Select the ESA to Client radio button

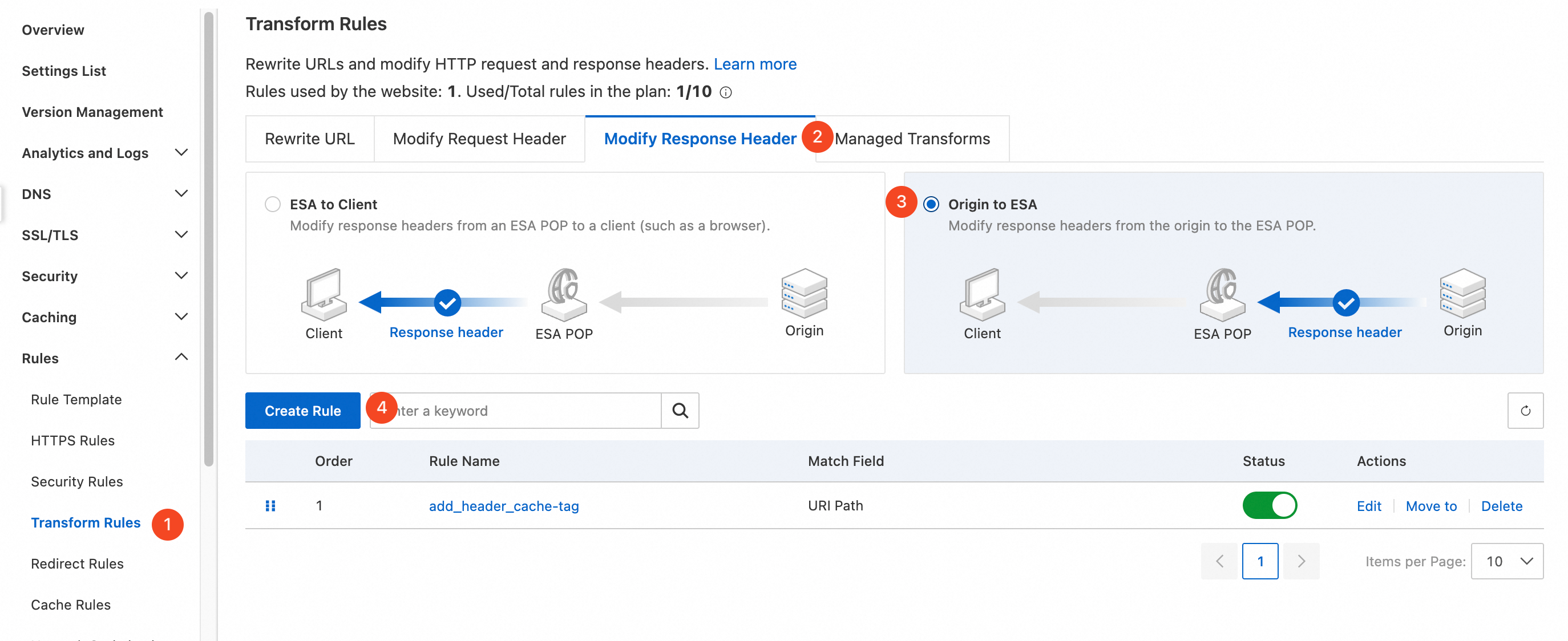[273, 204]
